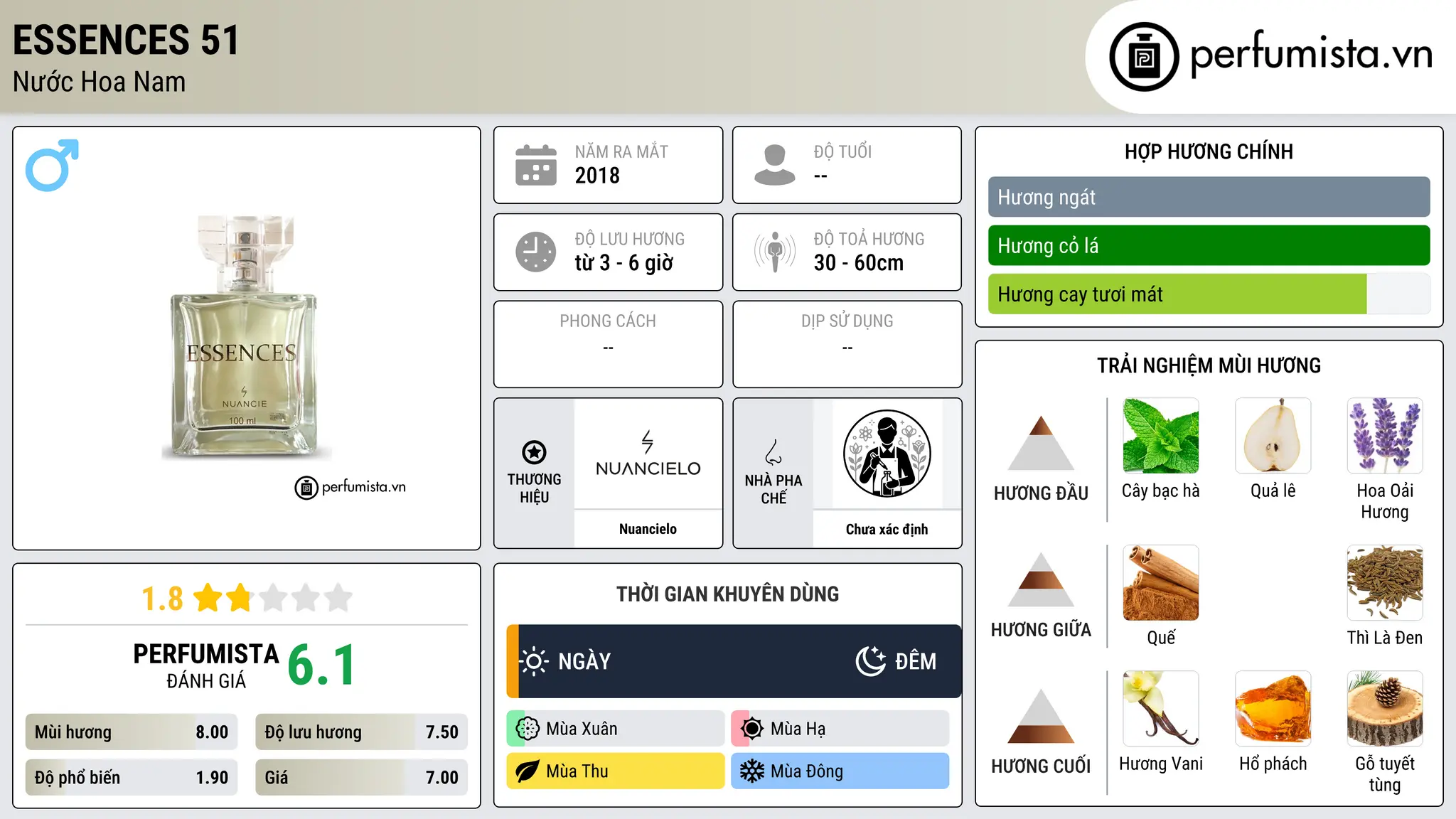Viewport: 1456px width, 819px height.
Task: Select the Hương Vani vanilla note image
Action: click(x=1161, y=709)
